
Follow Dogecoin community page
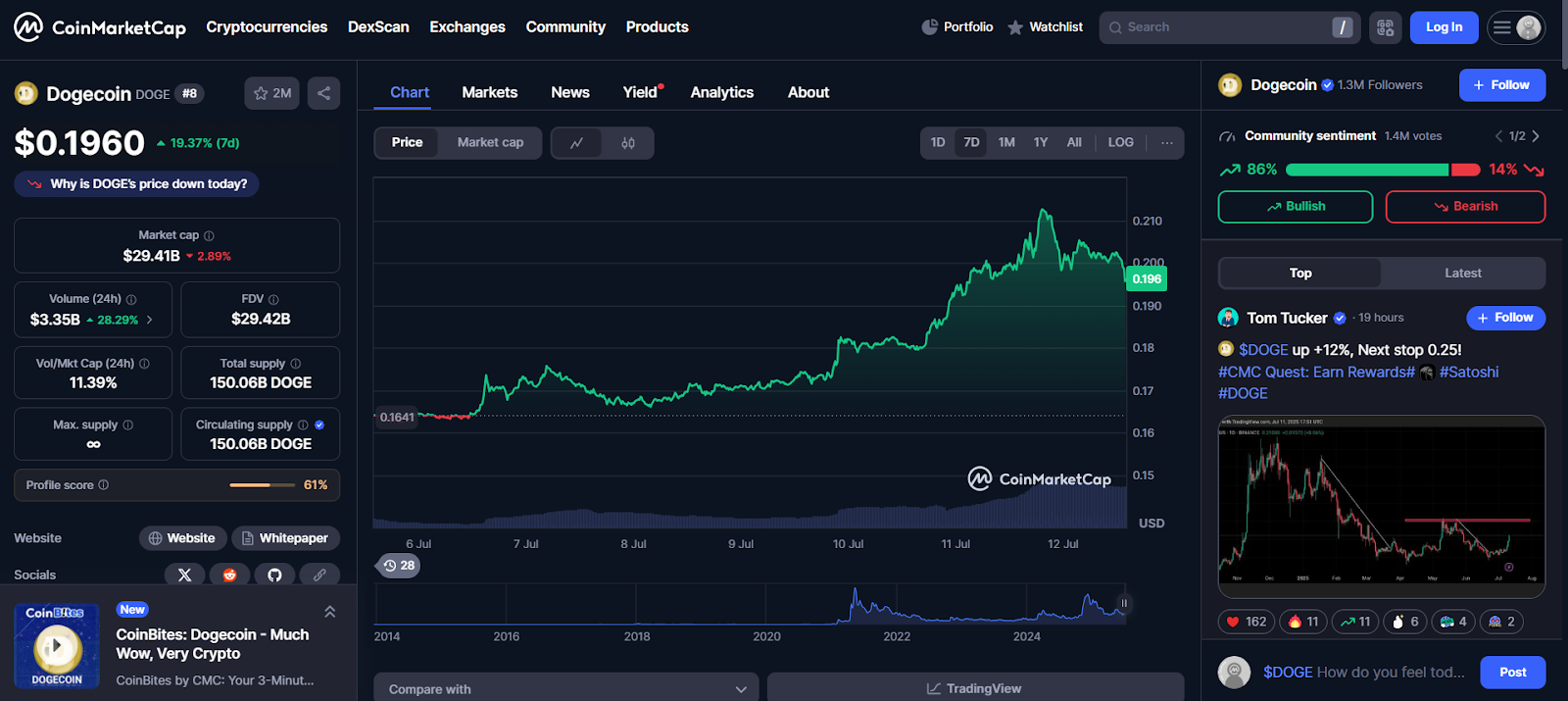(x=1502, y=85)
